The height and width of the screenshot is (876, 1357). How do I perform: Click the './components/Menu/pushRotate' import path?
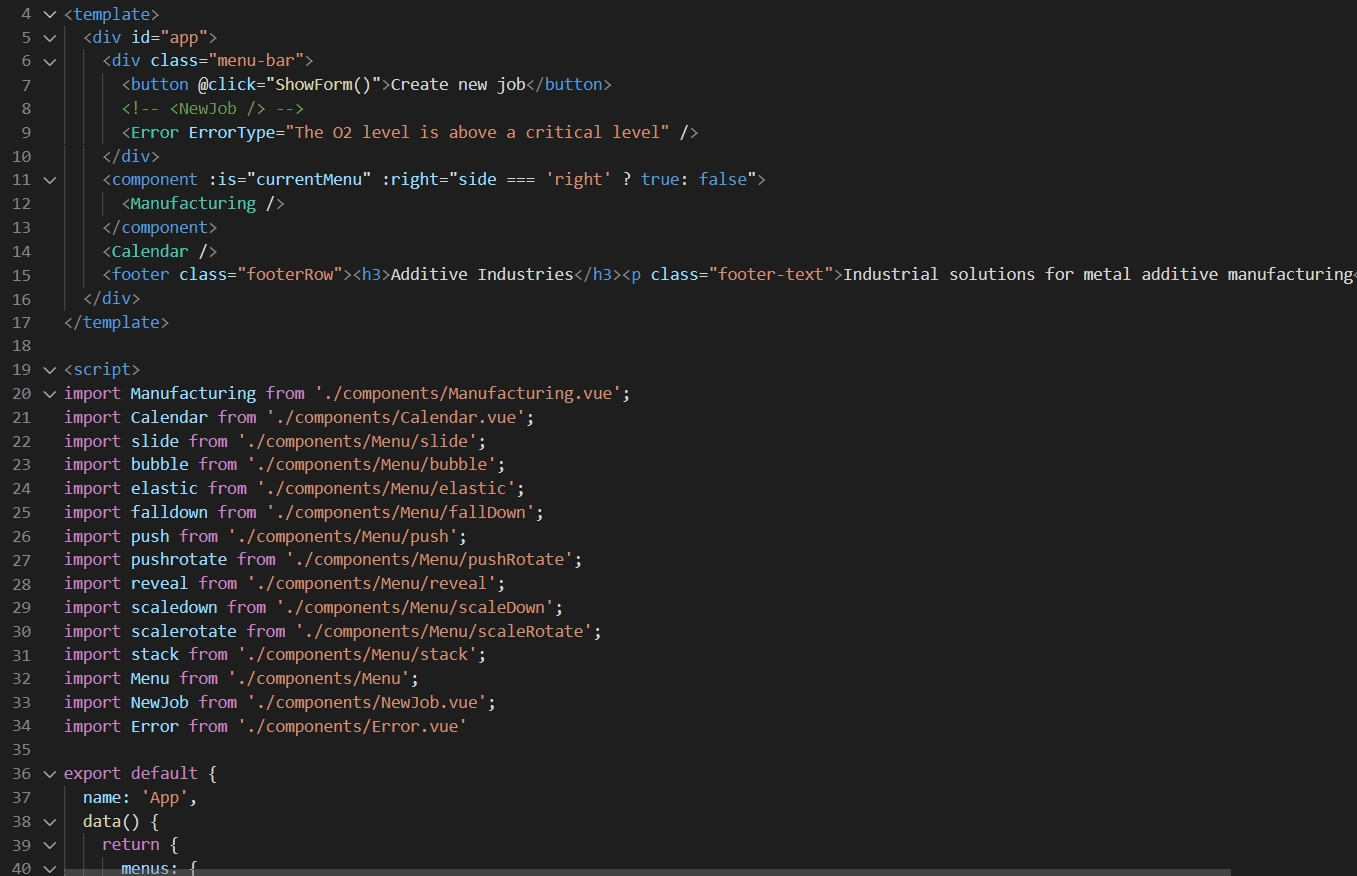click(x=433, y=560)
